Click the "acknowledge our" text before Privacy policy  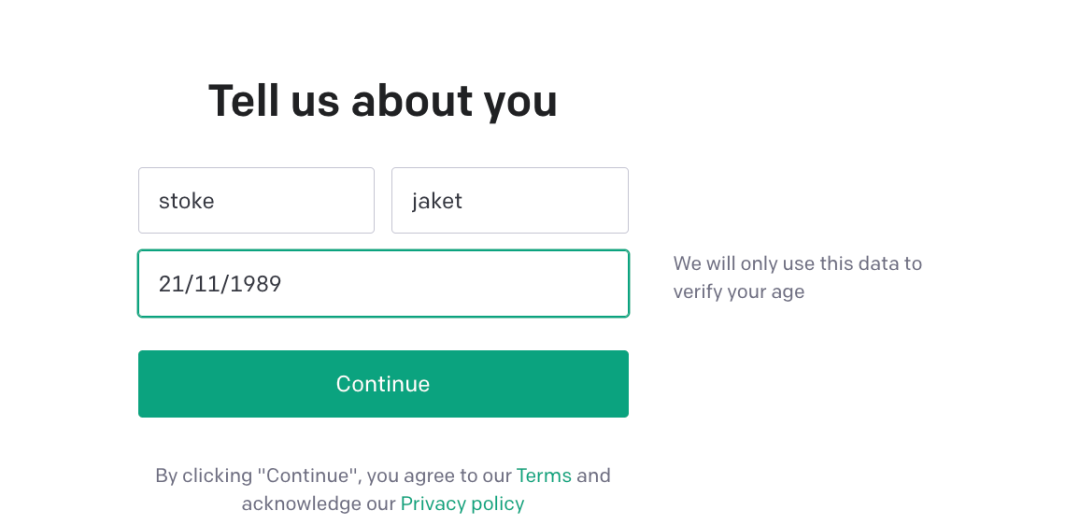[318, 503]
